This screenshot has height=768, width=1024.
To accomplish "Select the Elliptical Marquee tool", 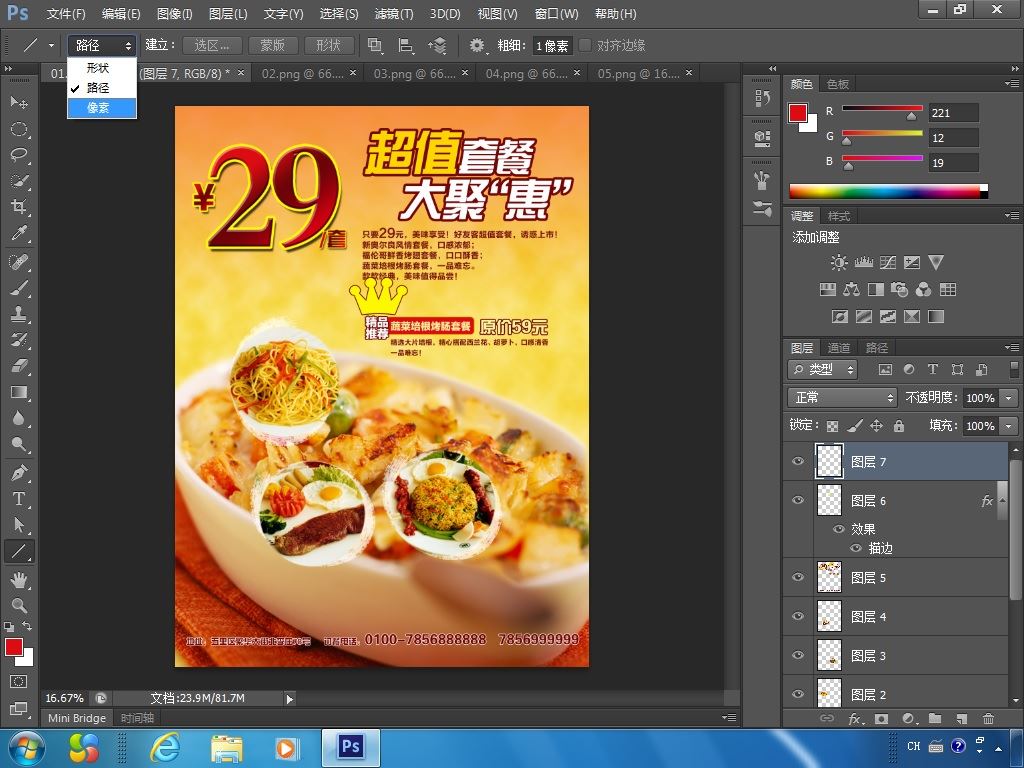I will coord(19,129).
